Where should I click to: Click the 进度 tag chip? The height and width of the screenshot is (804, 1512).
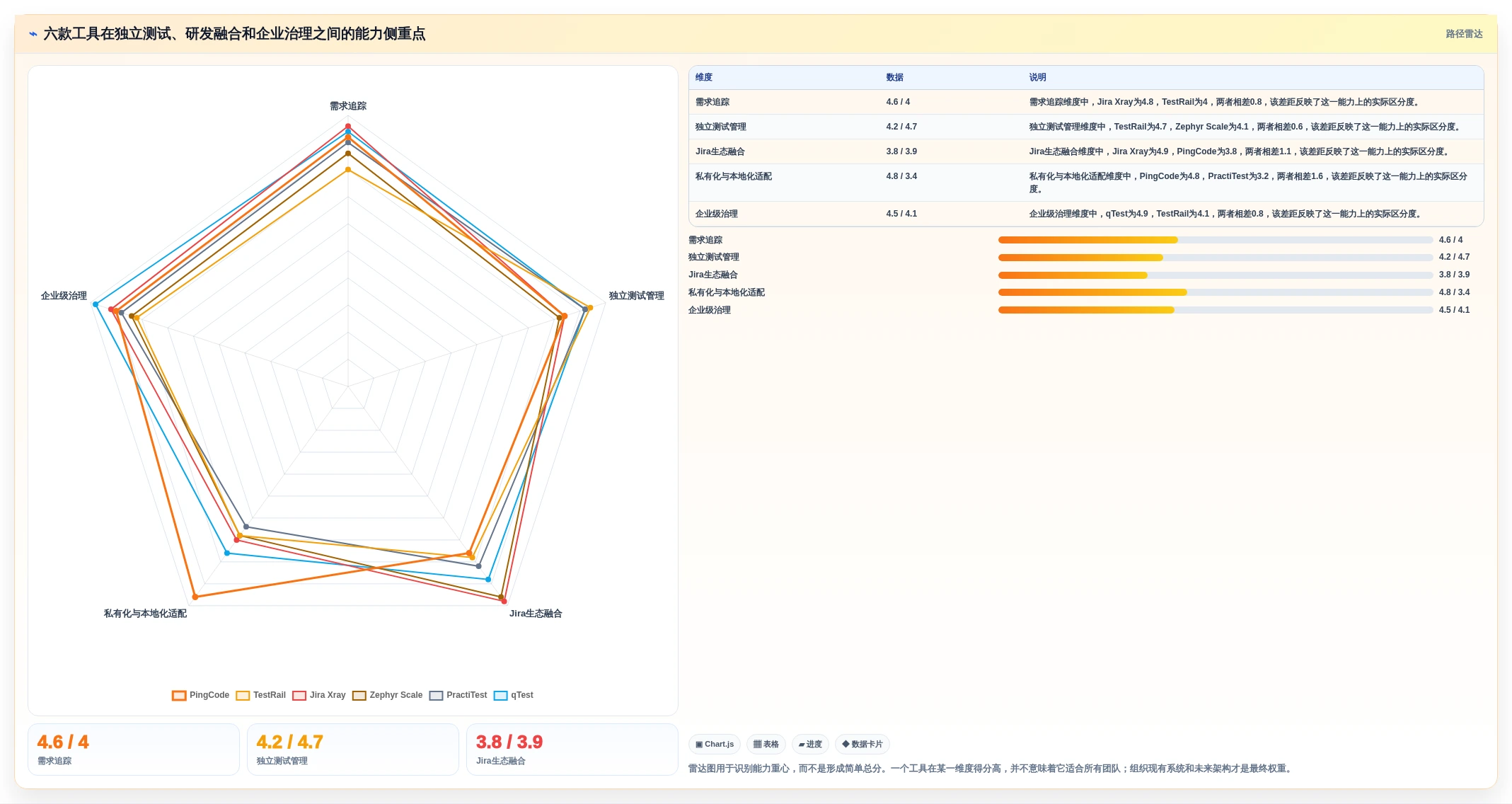tap(810, 744)
